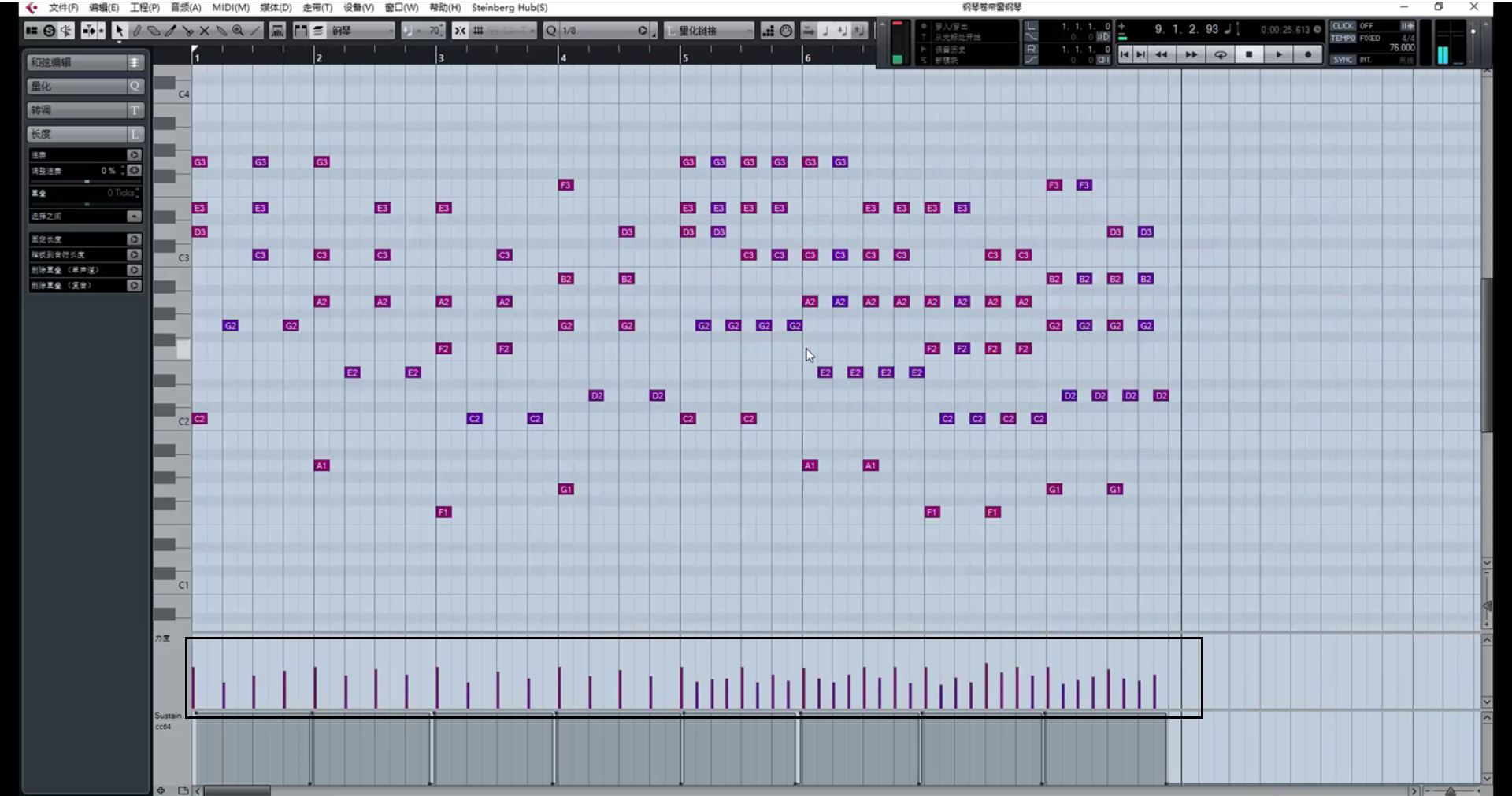Click the transport Fast Forward button
This screenshot has width=1512, height=796.
pos(1191,54)
